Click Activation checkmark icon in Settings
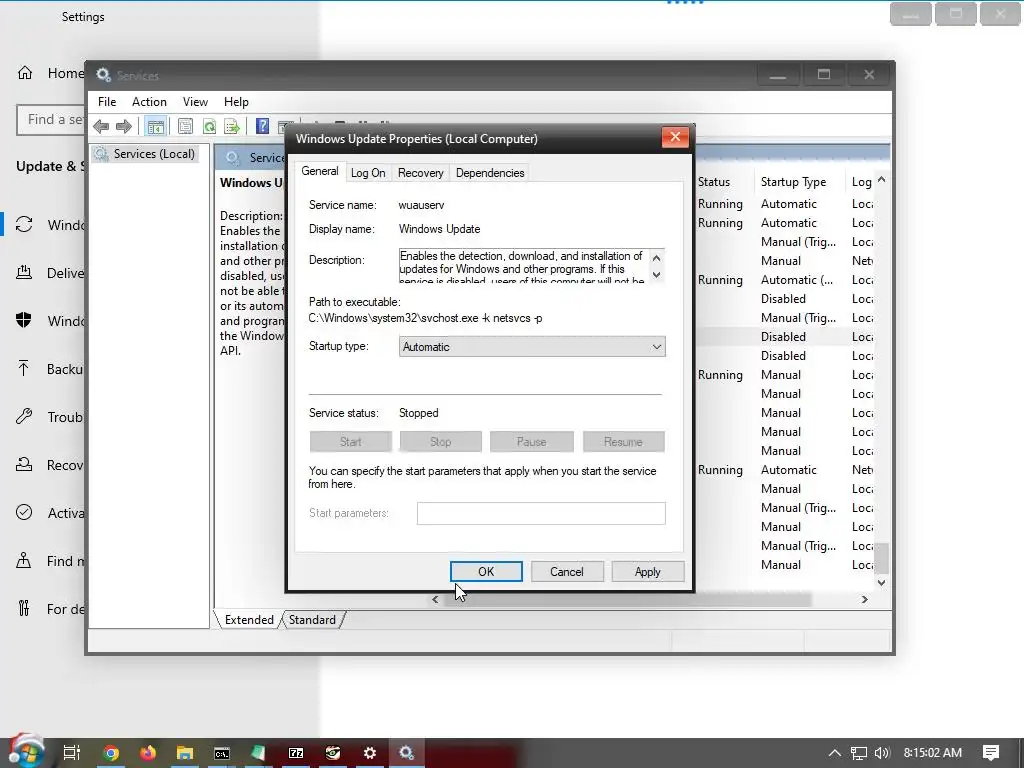The height and width of the screenshot is (768, 1024). point(24,512)
